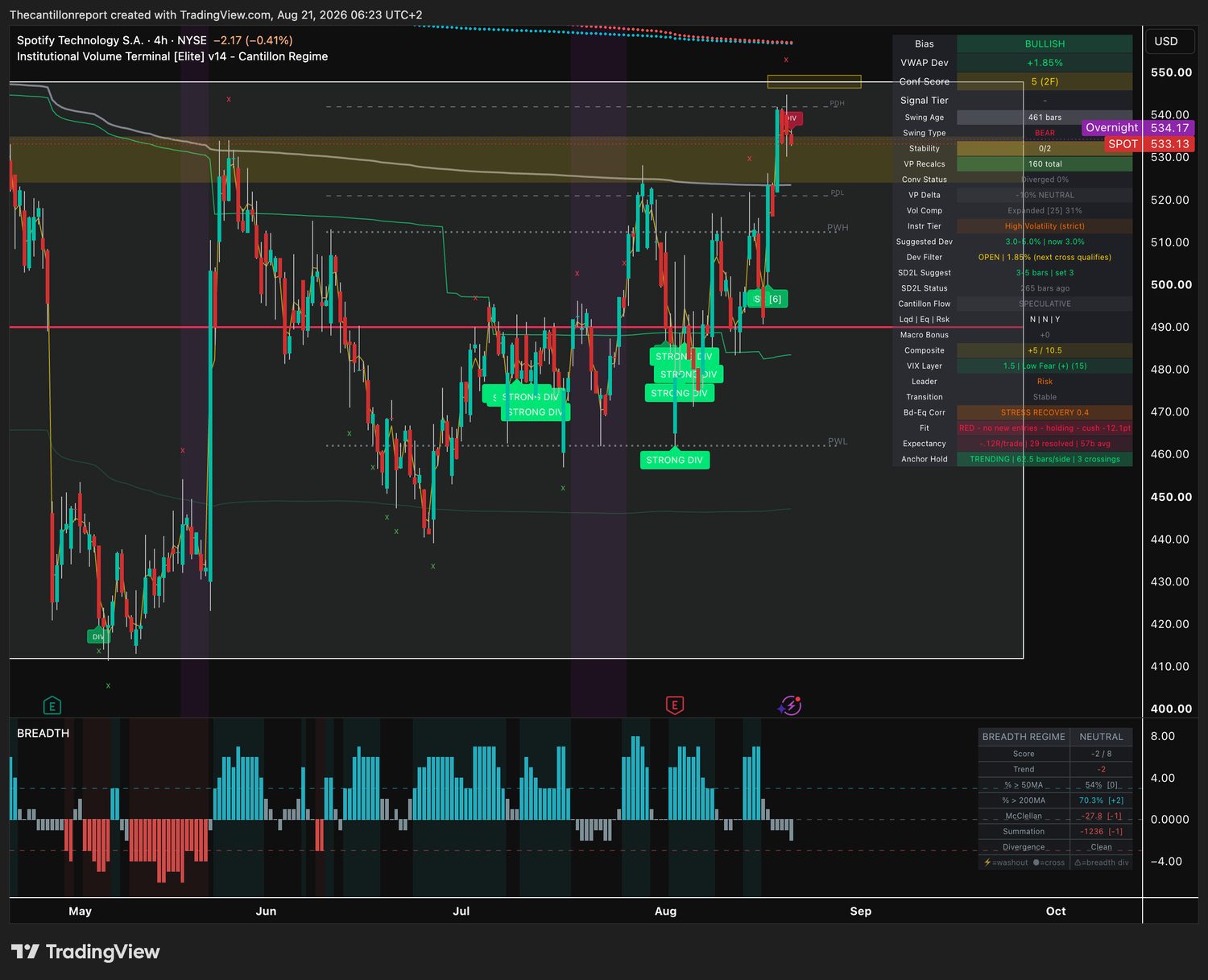Click the Overnight 534.17 price label
This screenshot has height=980, width=1208.
tap(1137, 127)
